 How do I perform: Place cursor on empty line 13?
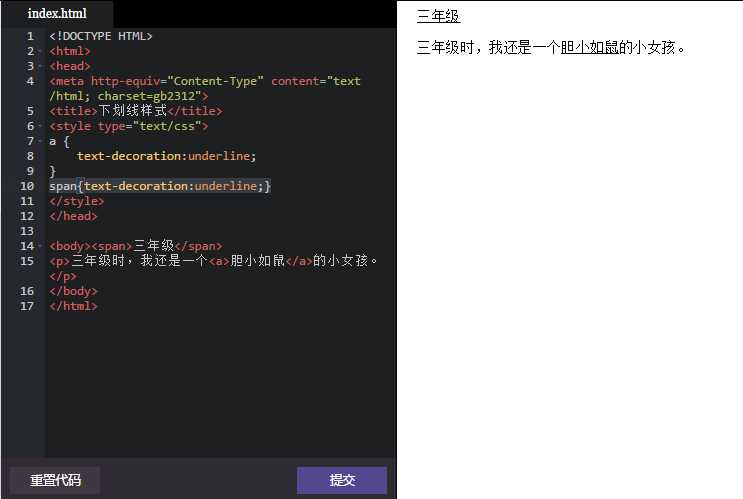(x=220, y=231)
